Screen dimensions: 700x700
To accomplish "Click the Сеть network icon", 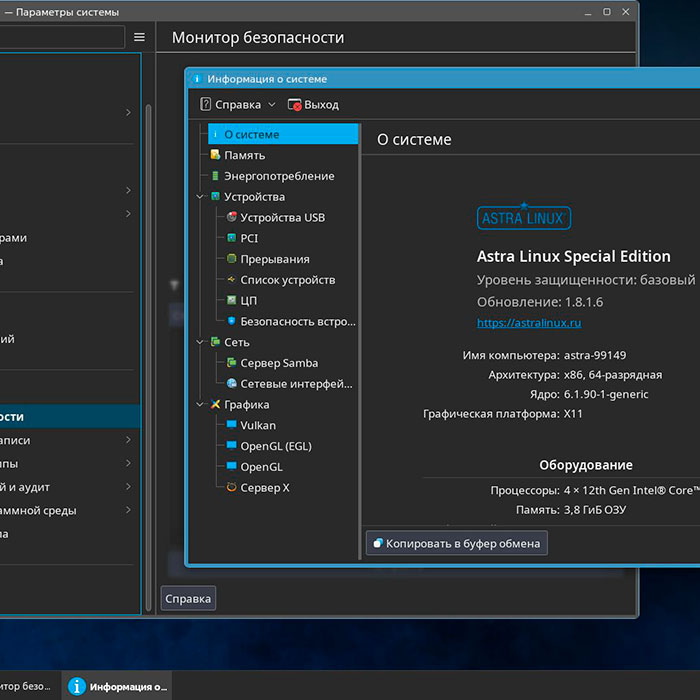I will (x=215, y=342).
